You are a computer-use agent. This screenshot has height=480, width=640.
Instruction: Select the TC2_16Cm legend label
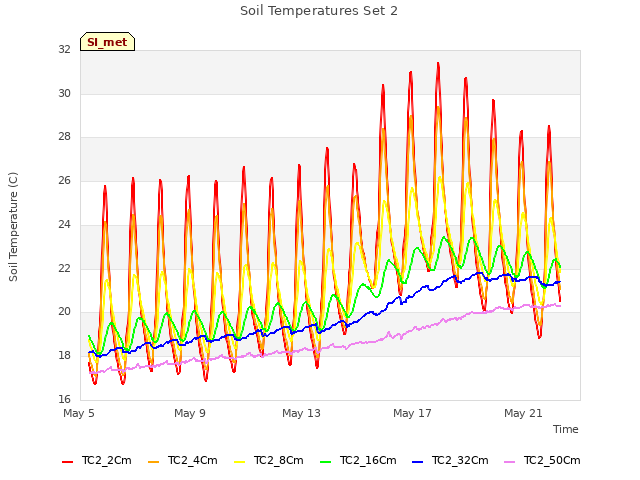[368, 460]
